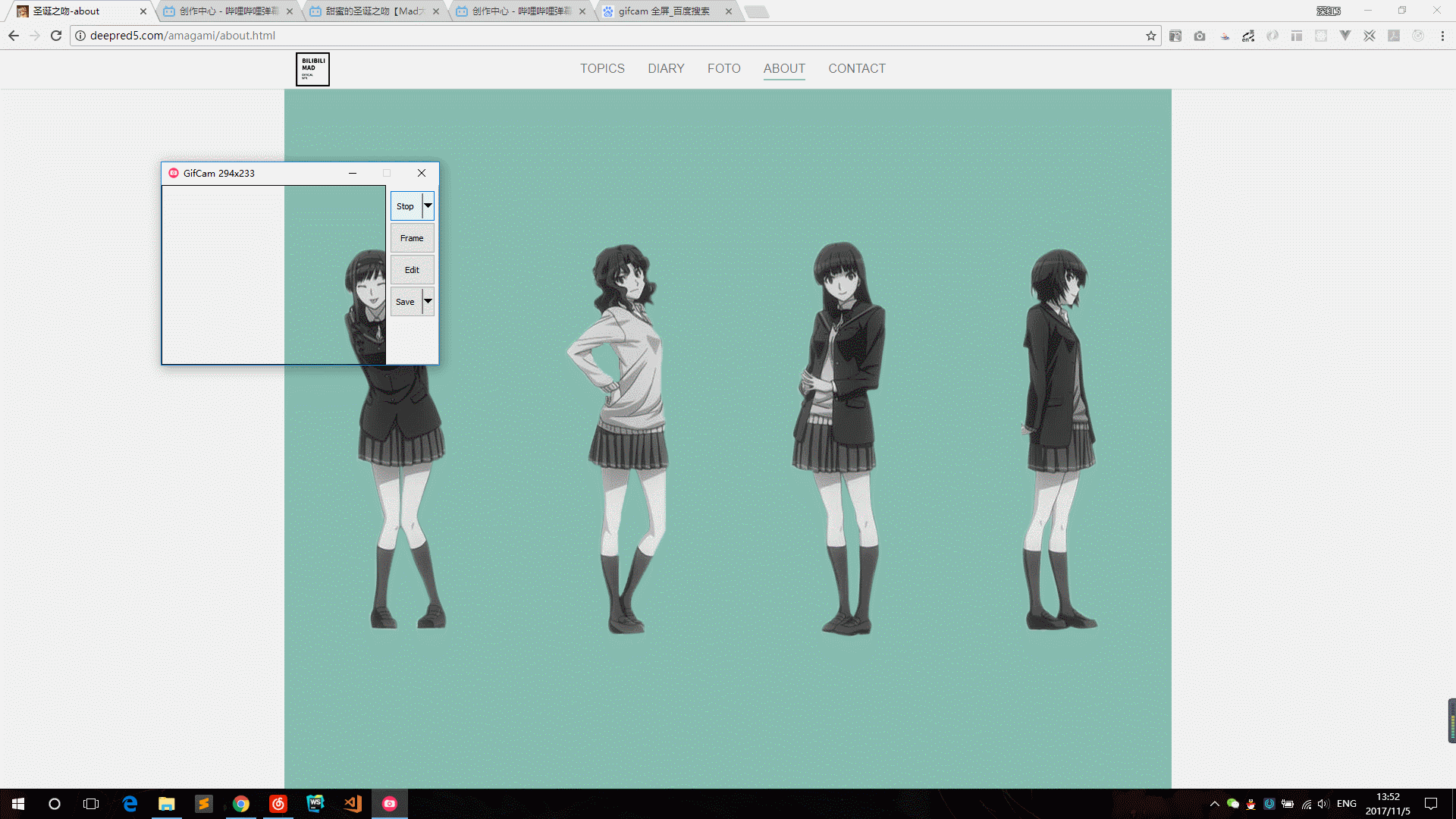The width and height of the screenshot is (1456, 819).
Task: Open the volume control in the tray
Action: point(1323,804)
